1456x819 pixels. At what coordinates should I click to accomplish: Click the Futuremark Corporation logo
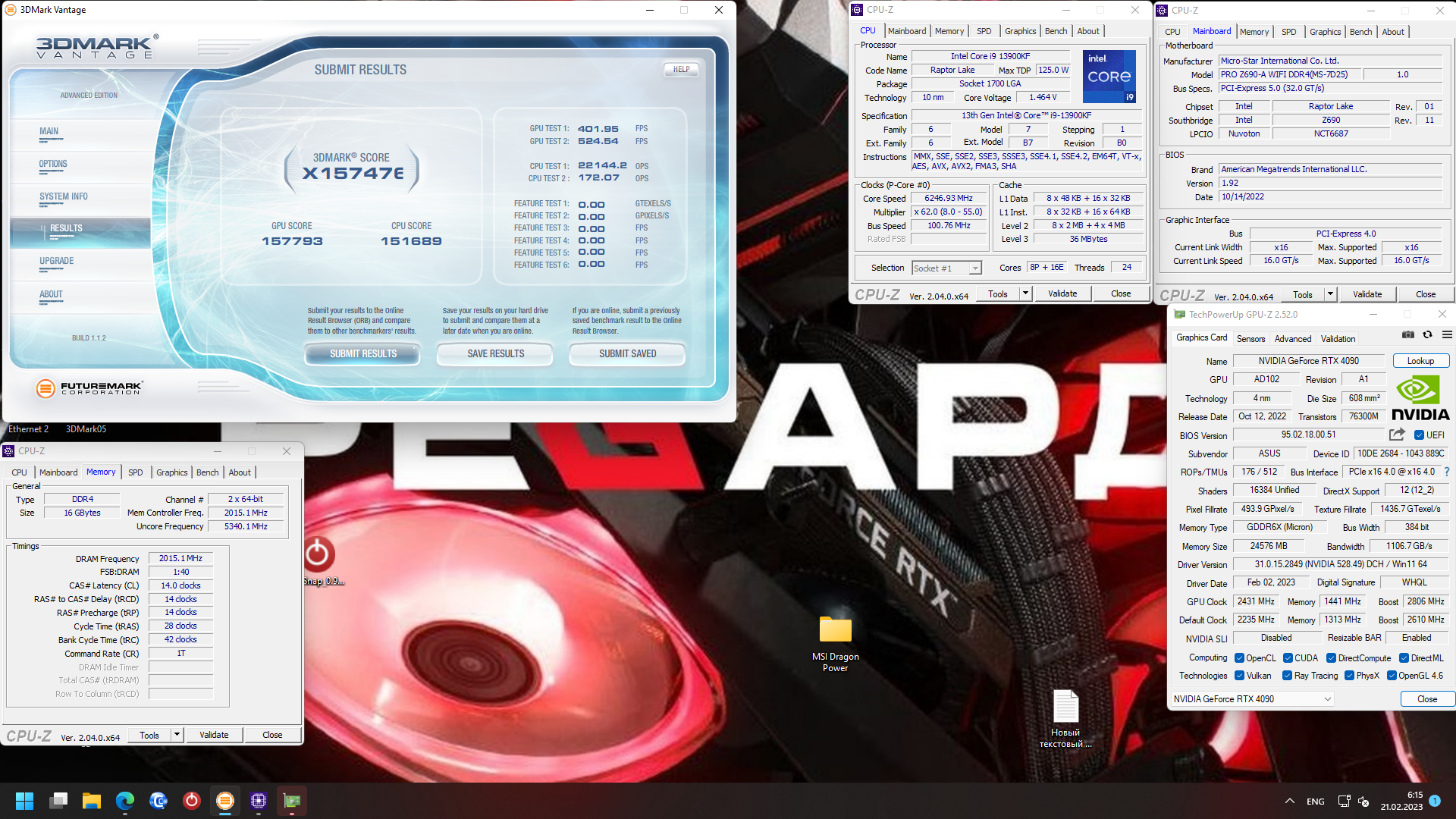coord(89,388)
